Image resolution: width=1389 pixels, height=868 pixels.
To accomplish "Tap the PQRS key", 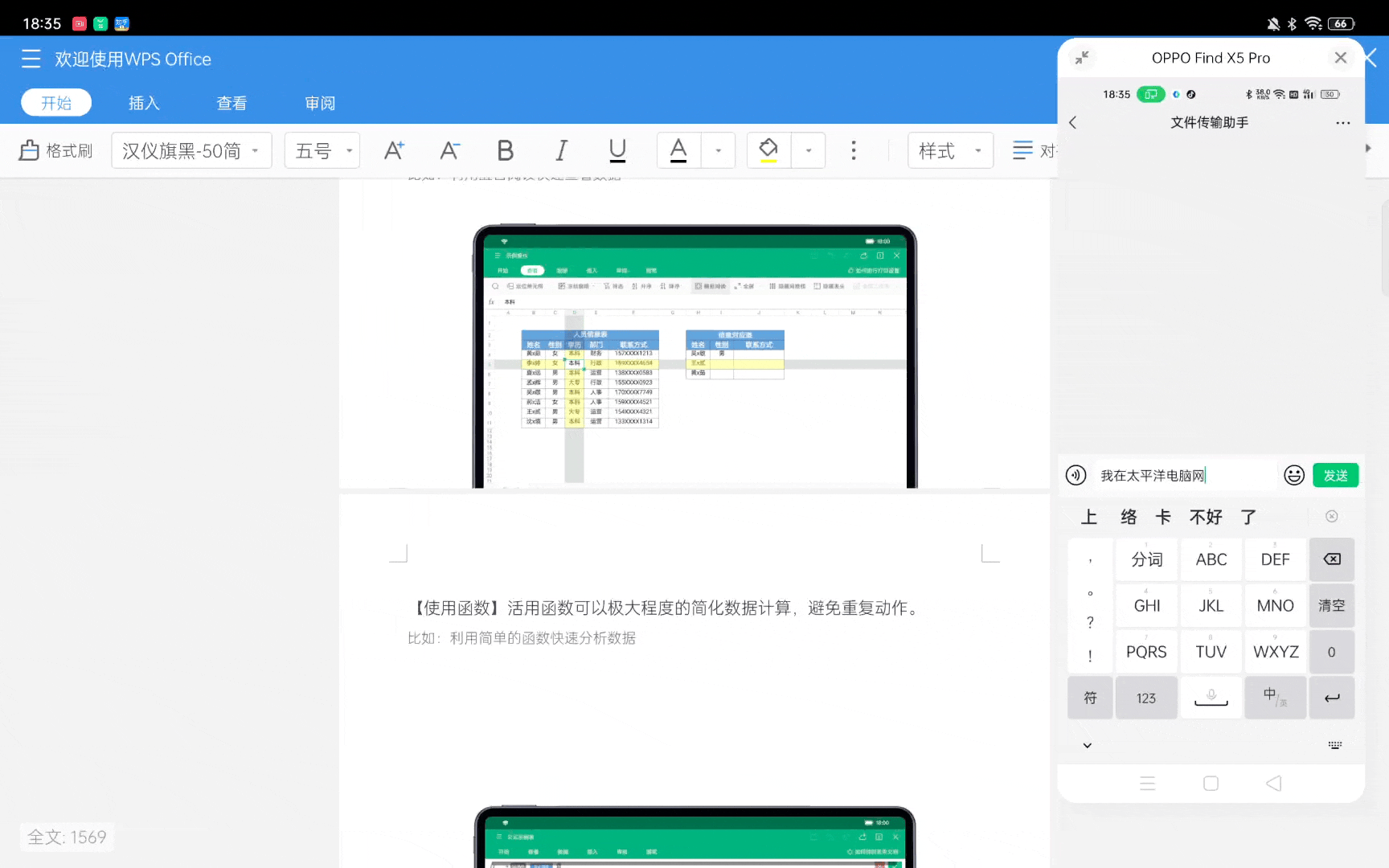I will coord(1147,652).
